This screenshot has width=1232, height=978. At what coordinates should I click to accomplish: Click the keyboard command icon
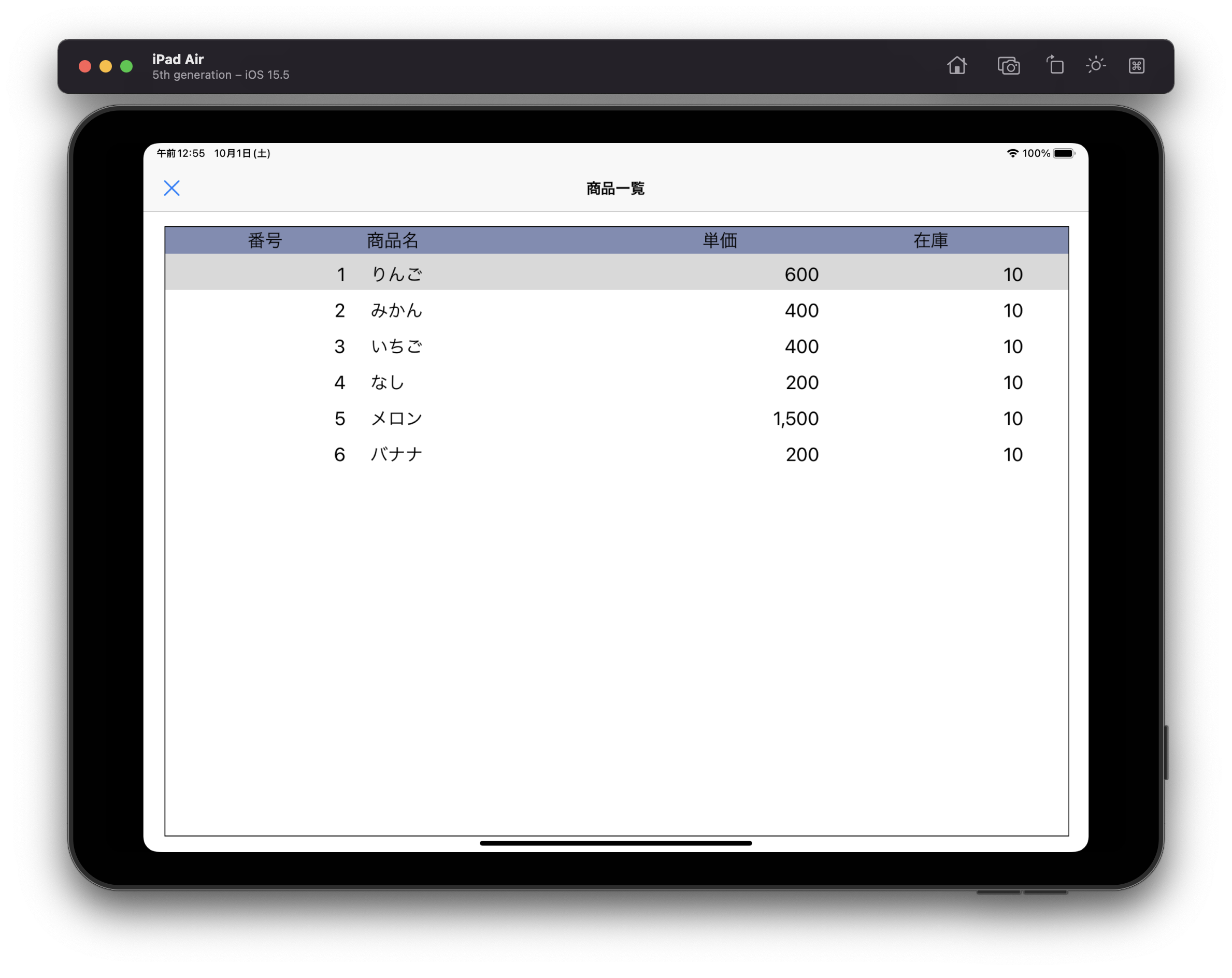1136,66
